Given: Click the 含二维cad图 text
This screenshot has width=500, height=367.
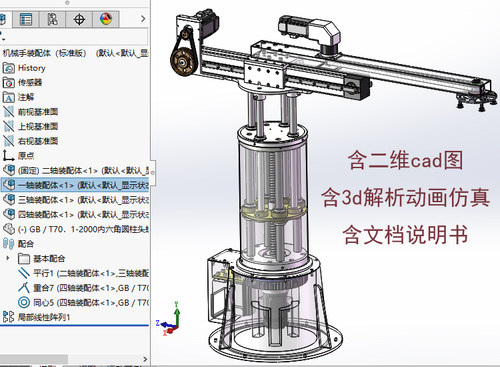Looking at the screenshot, I should pyautogui.click(x=405, y=160).
